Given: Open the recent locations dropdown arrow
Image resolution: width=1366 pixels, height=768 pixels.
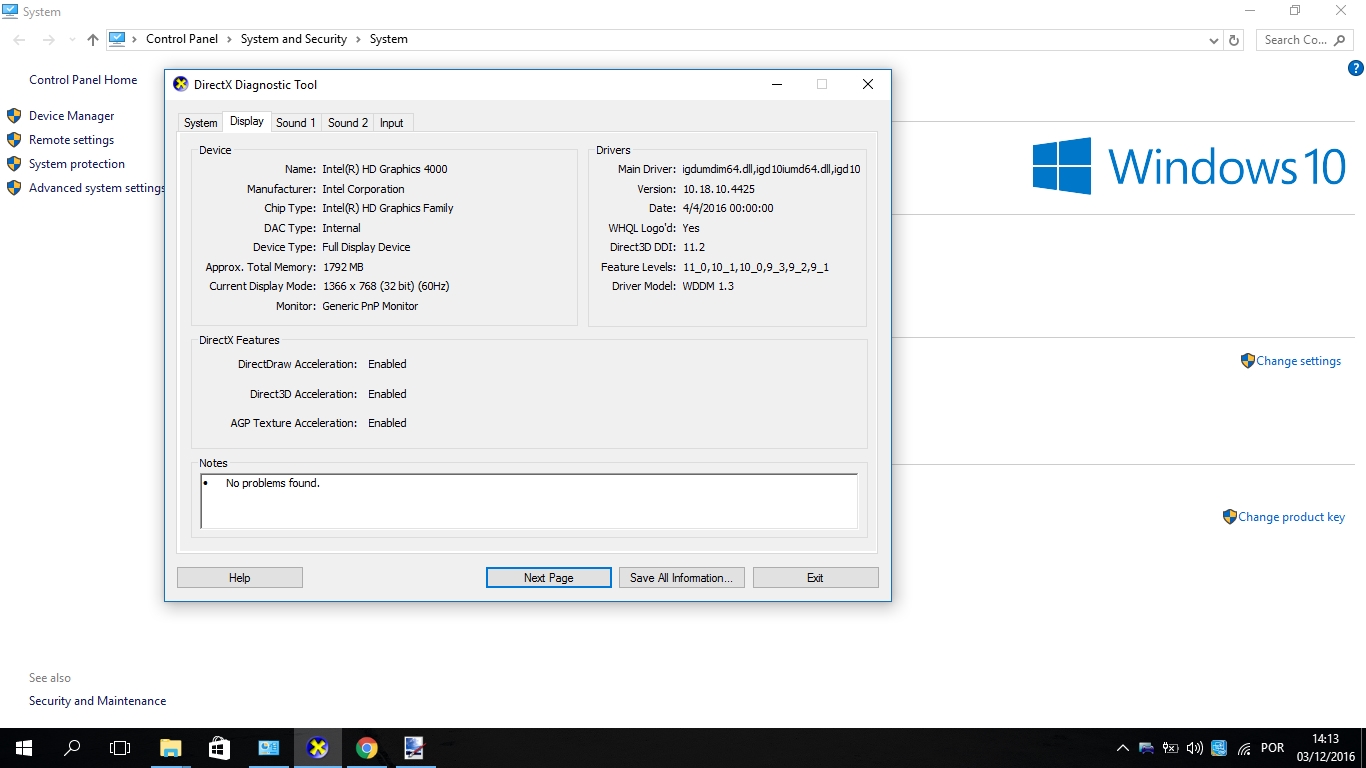Looking at the screenshot, I should (x=72, y=40).
